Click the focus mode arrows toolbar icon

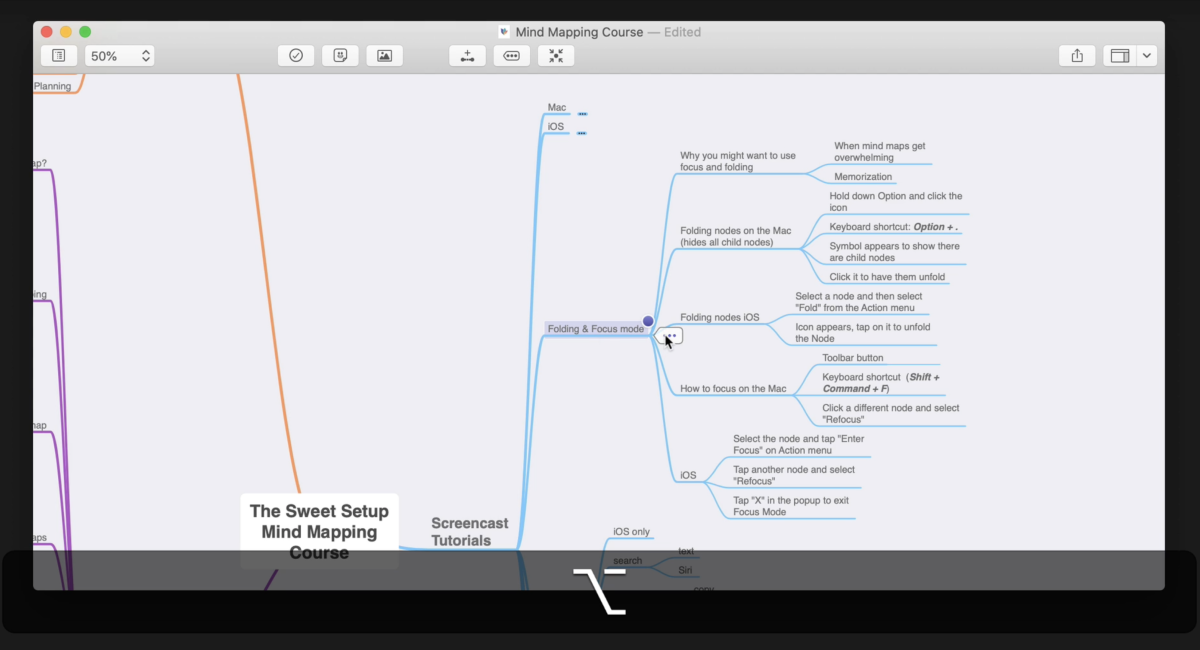point(556,56)
